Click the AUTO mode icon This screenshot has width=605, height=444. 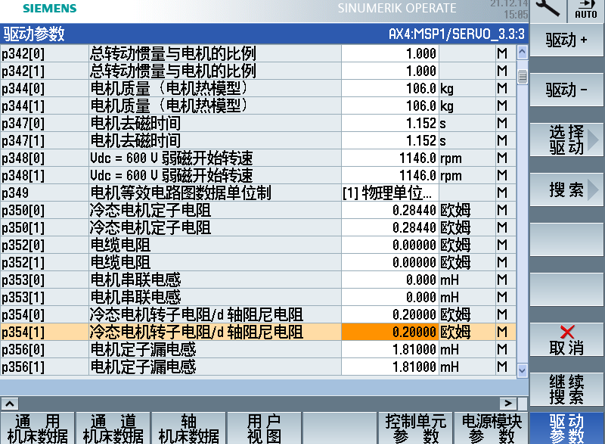(x=586, y=10)
